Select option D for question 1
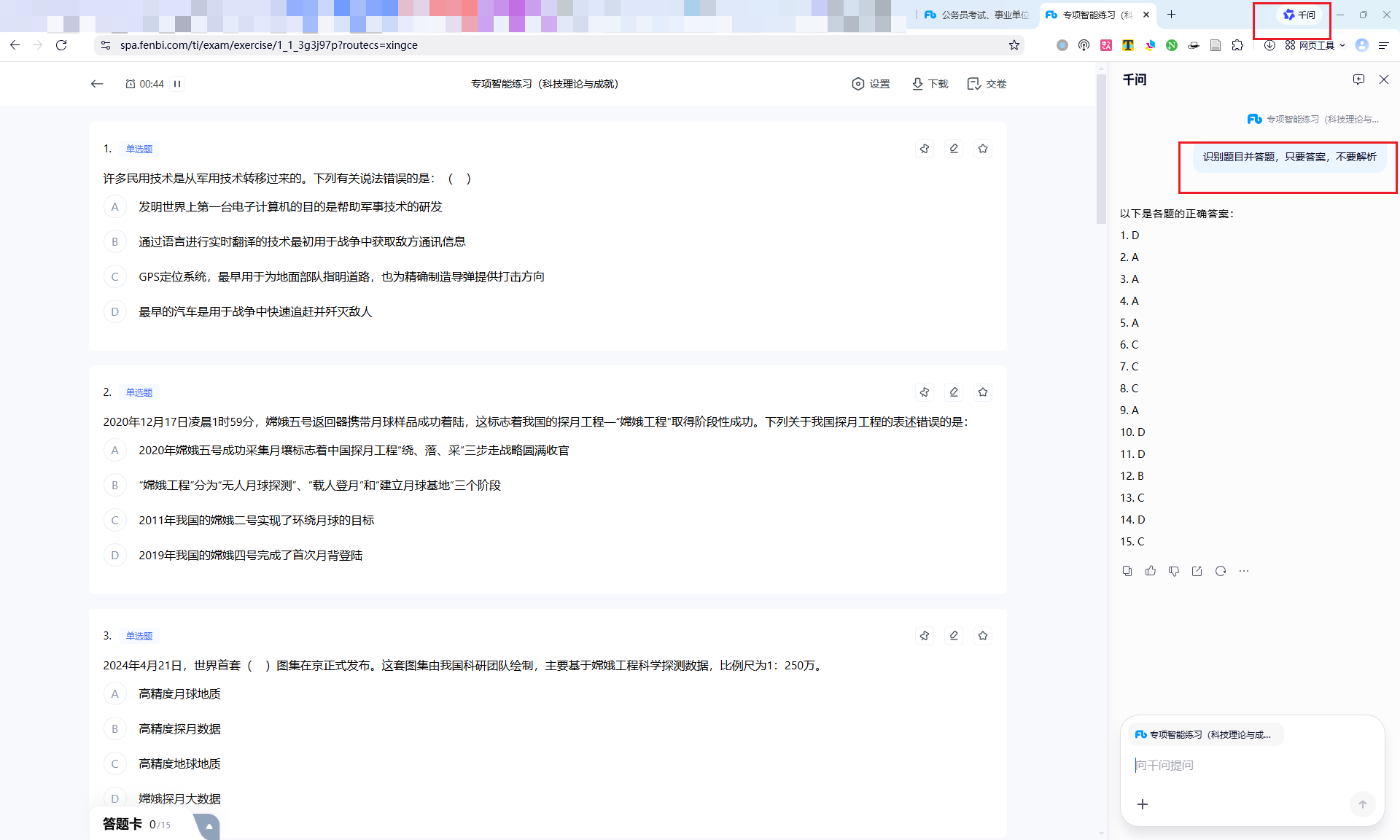The width and height of the screenshot is (1400, 840). coord(114,312)
